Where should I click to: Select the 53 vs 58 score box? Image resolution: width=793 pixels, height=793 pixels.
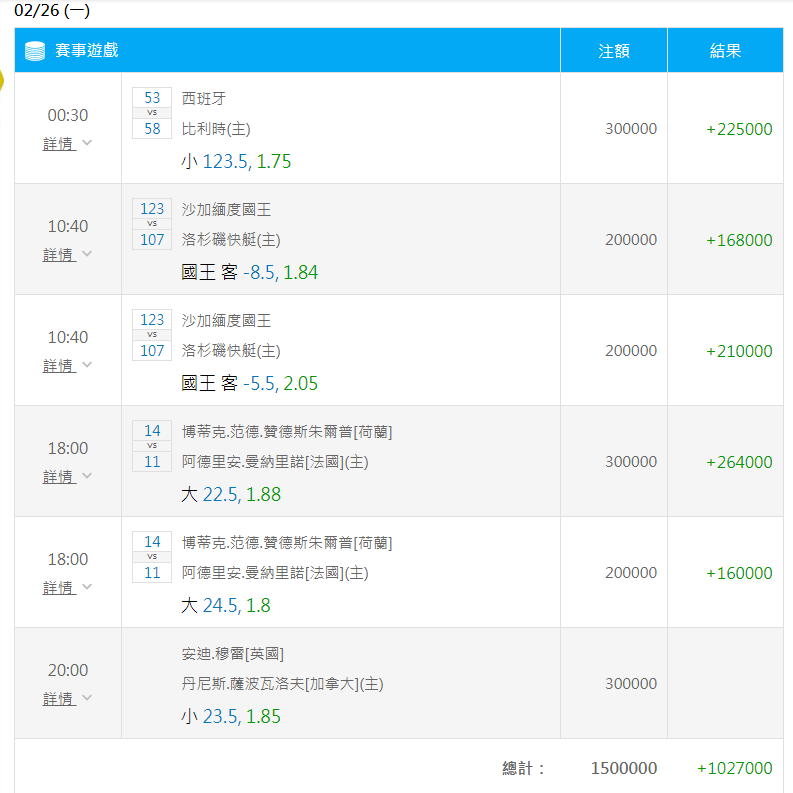tap(152, 113)
